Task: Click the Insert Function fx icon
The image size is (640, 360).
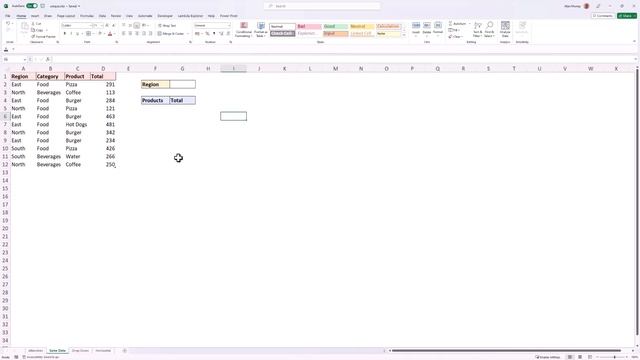Action: [48, 59]
